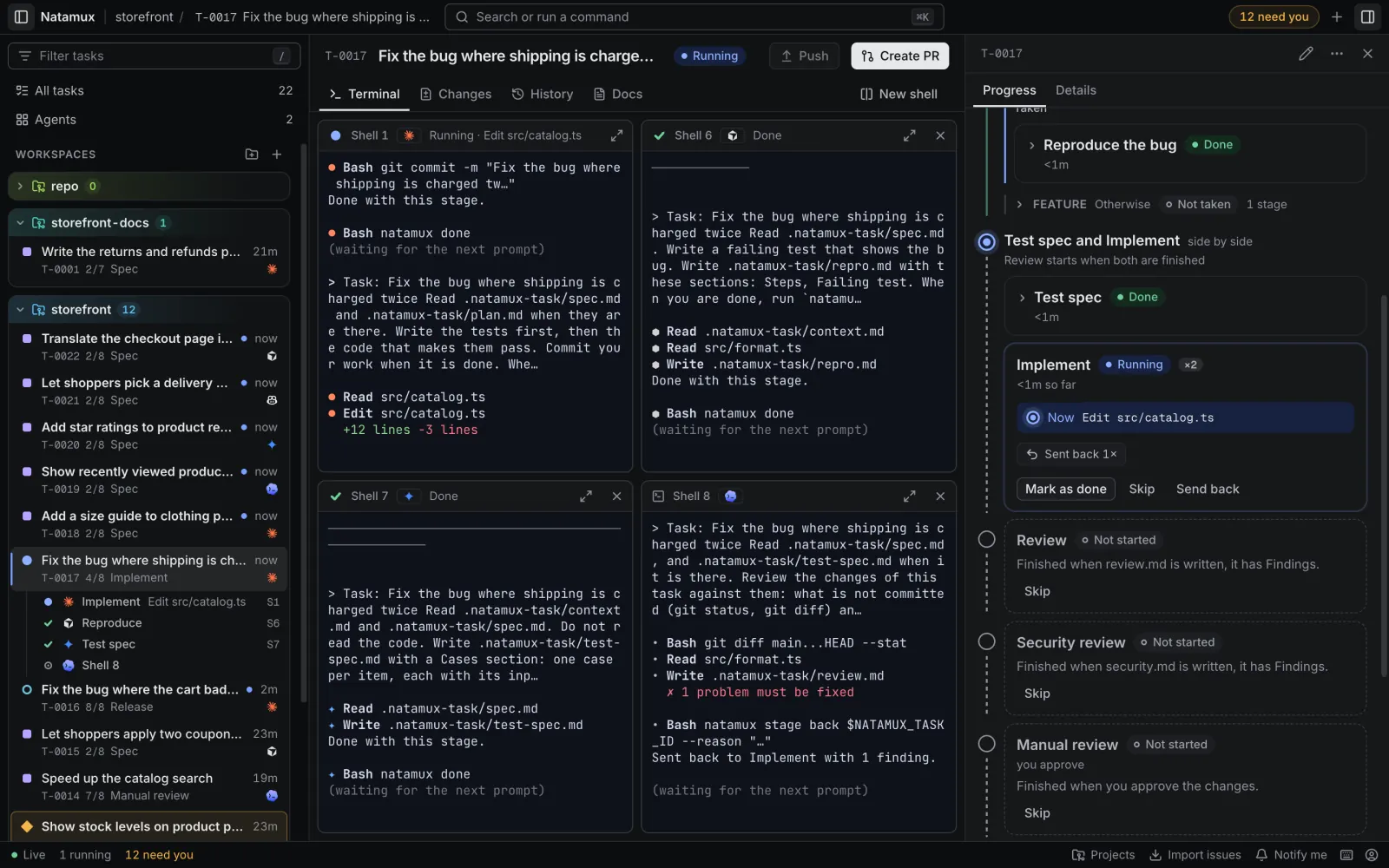Image resolution: width=1389 pixels, height=868 pixels.
Task: Toggle the right panel layout icon
Action: point(1367,16)
